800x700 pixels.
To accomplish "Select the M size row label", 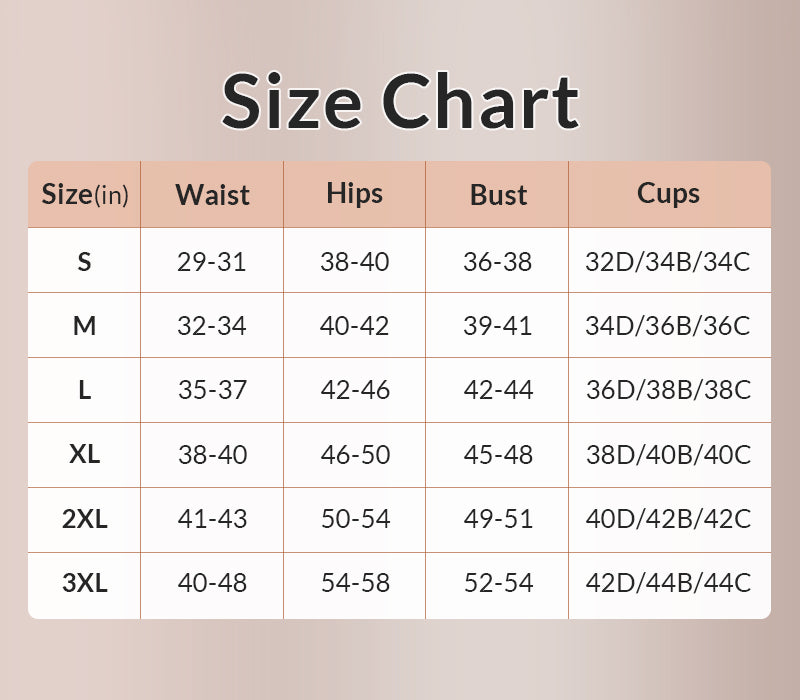I will 85,326.
